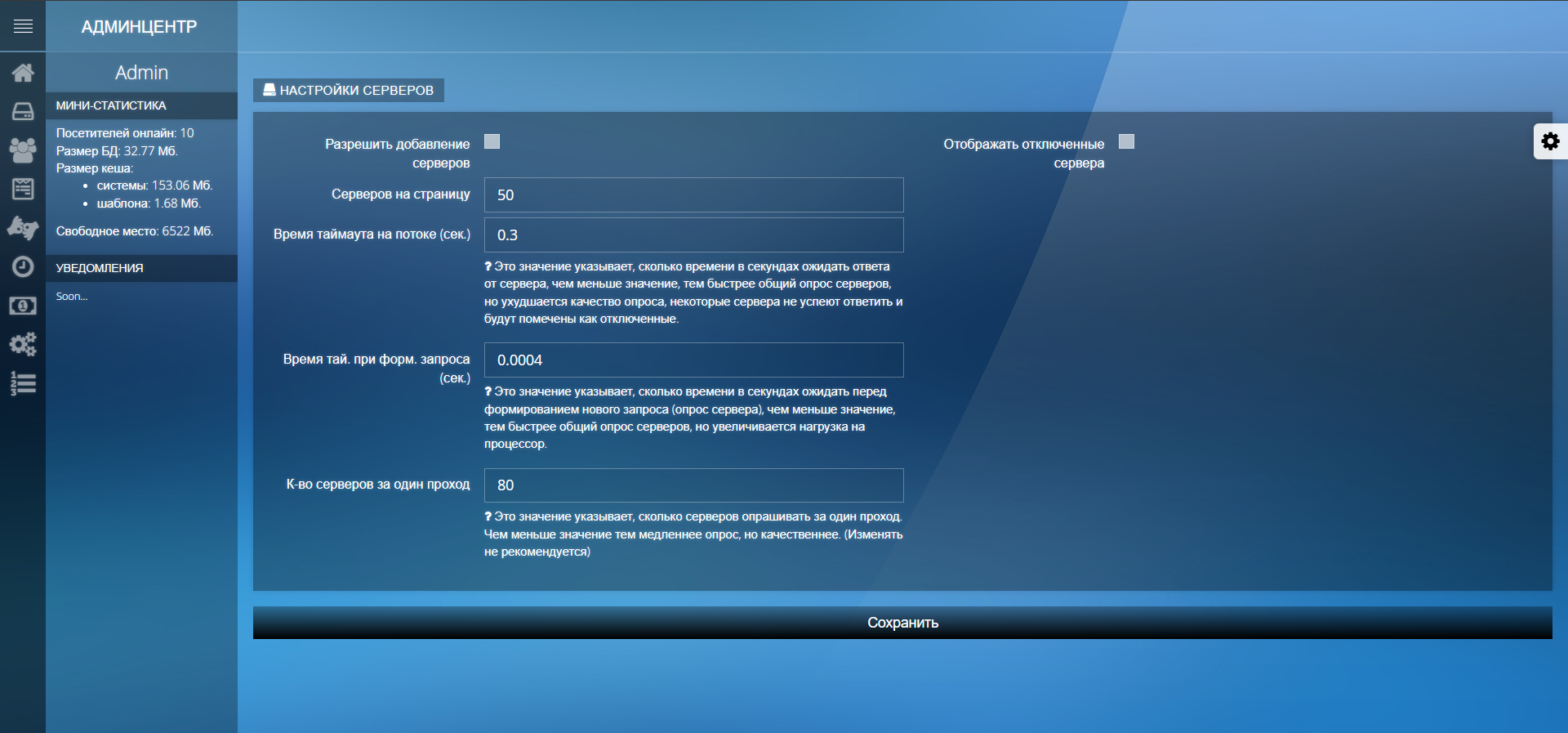Open the numbered list icon section
Screen dimensions: 1568x733
click(x=23, y=383)
